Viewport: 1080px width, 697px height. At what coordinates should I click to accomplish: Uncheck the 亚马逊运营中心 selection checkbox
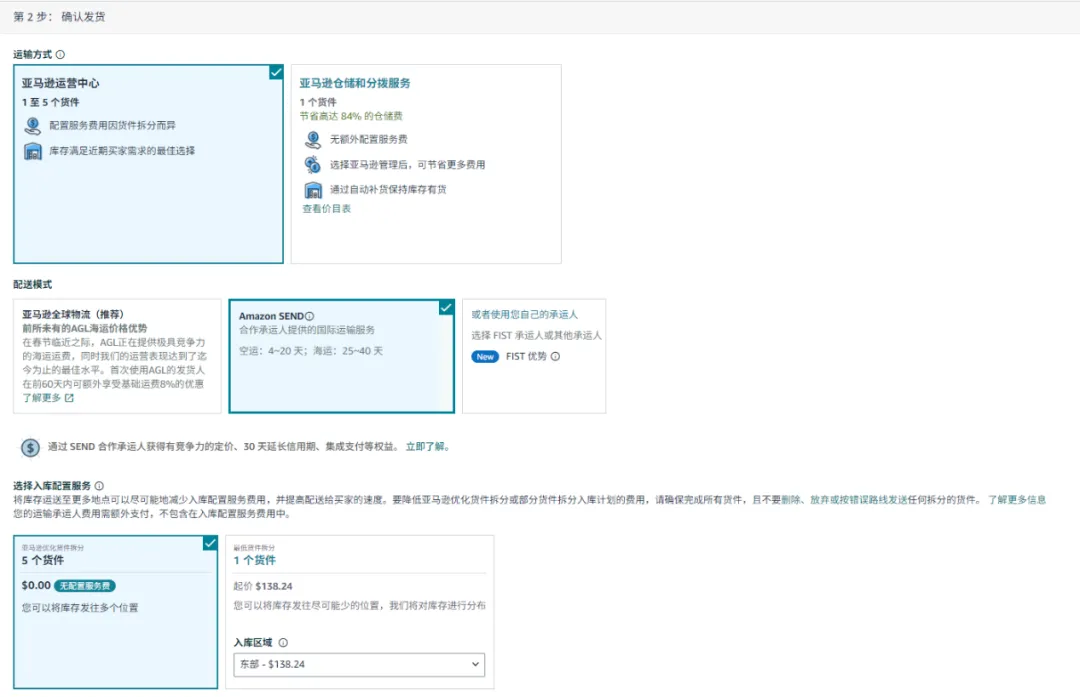pos(276,72)
